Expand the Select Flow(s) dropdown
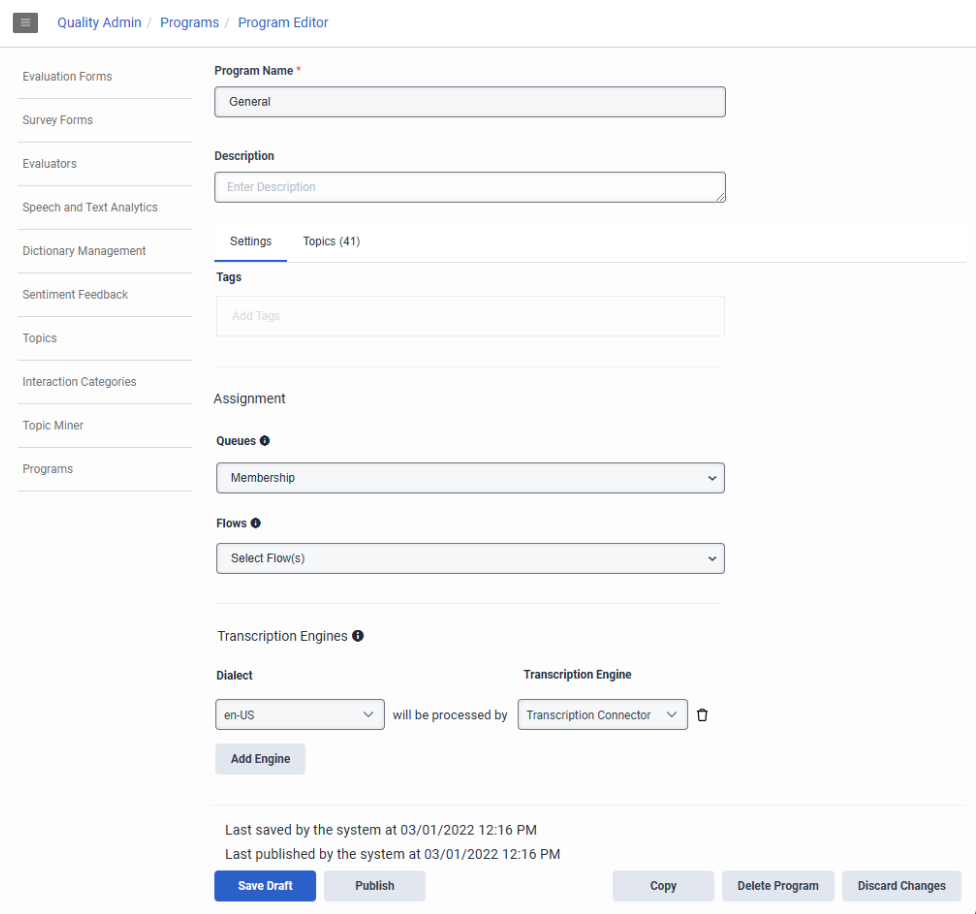The width and height of the screenshot is (976, 914). pyautogui.click(x=470, y=558)
